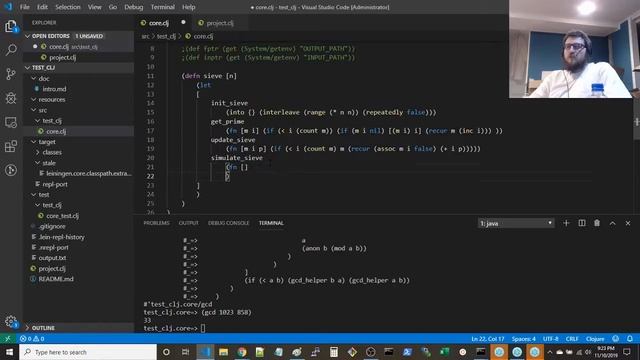Open the Explorer view in activity bar
Image resolution: width=640 pixels, height=360 pixels.
11,27
